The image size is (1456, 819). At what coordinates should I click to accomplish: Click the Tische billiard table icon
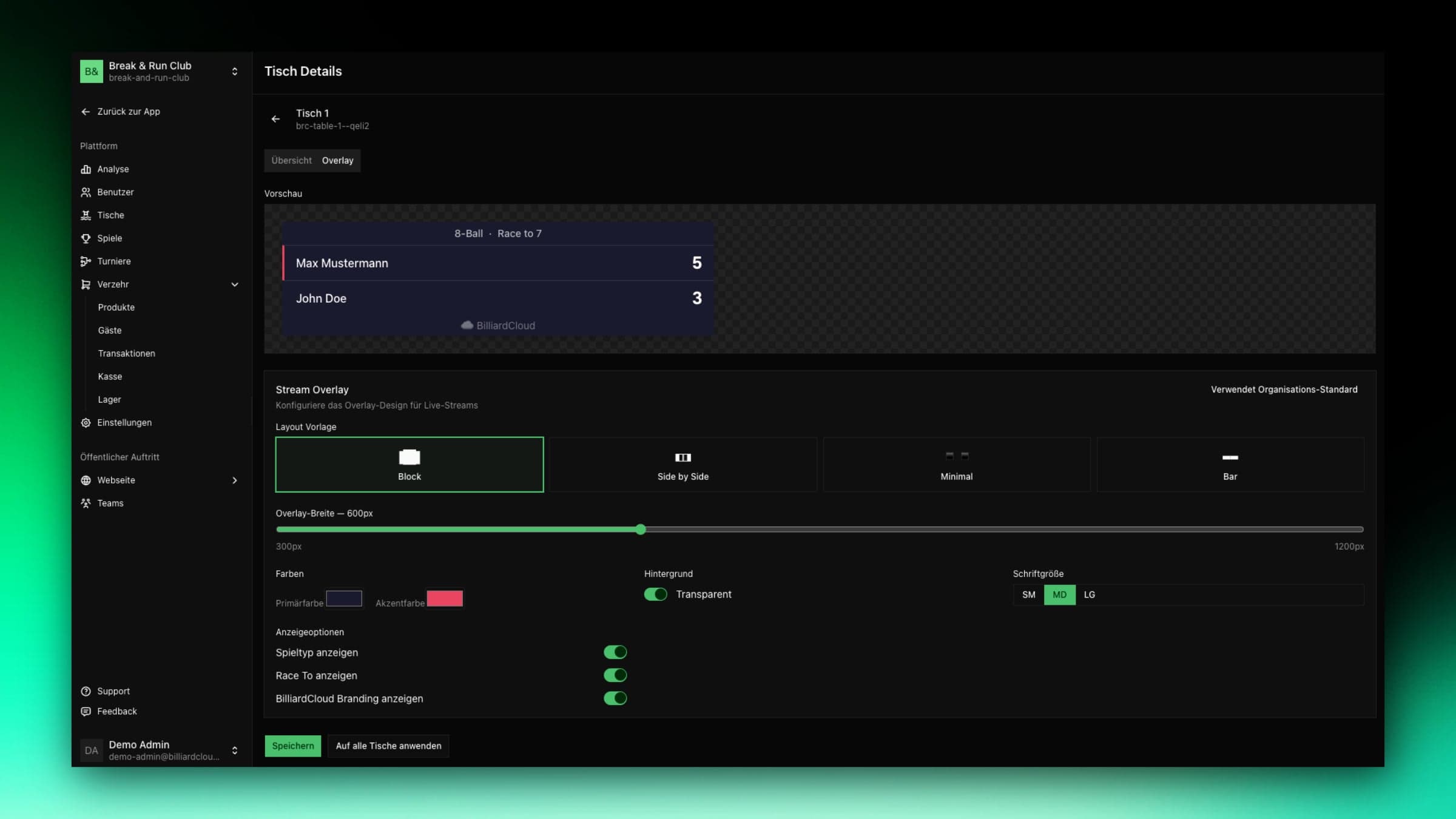pos(86,215)
